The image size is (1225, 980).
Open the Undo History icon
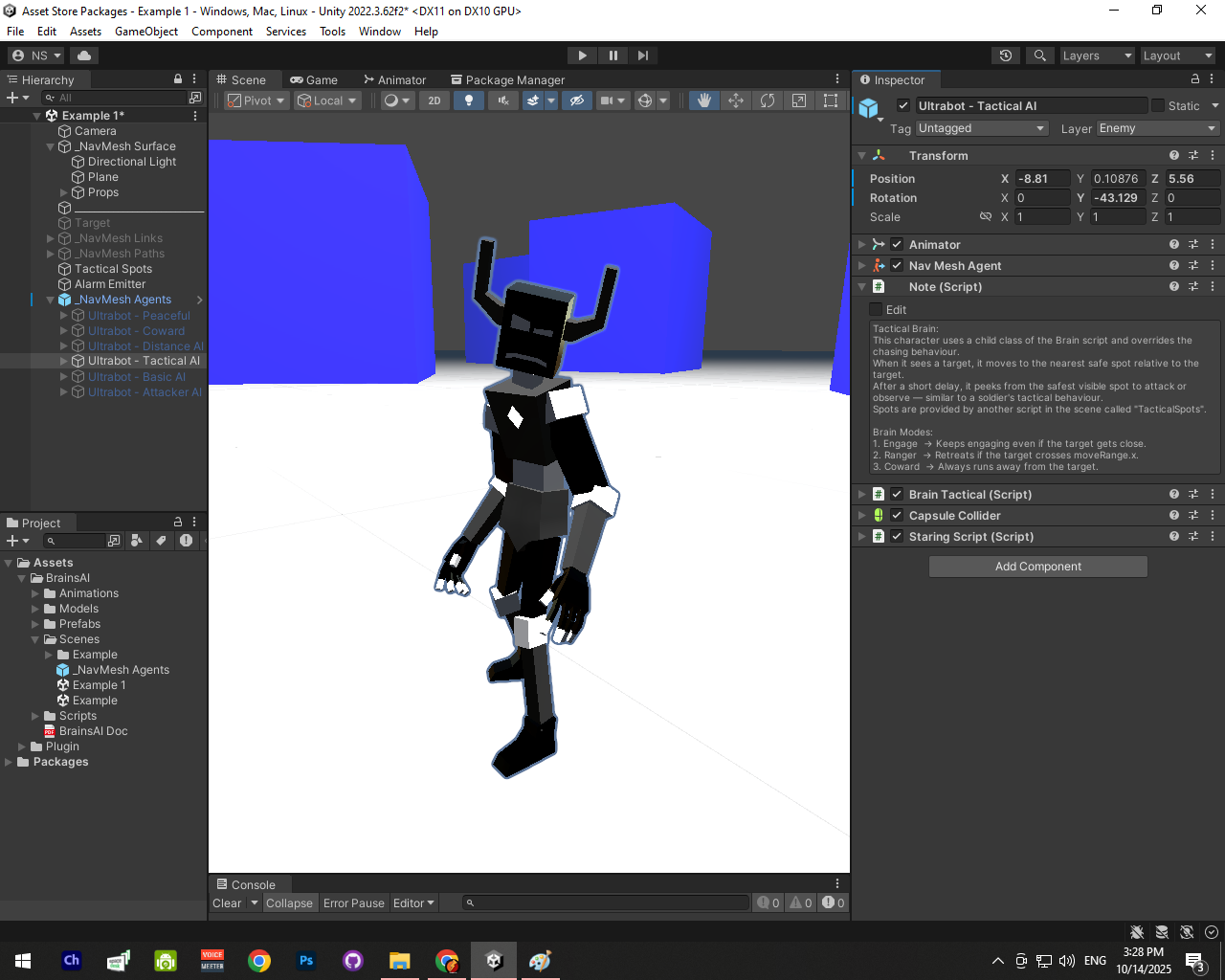click(1005, 56)
